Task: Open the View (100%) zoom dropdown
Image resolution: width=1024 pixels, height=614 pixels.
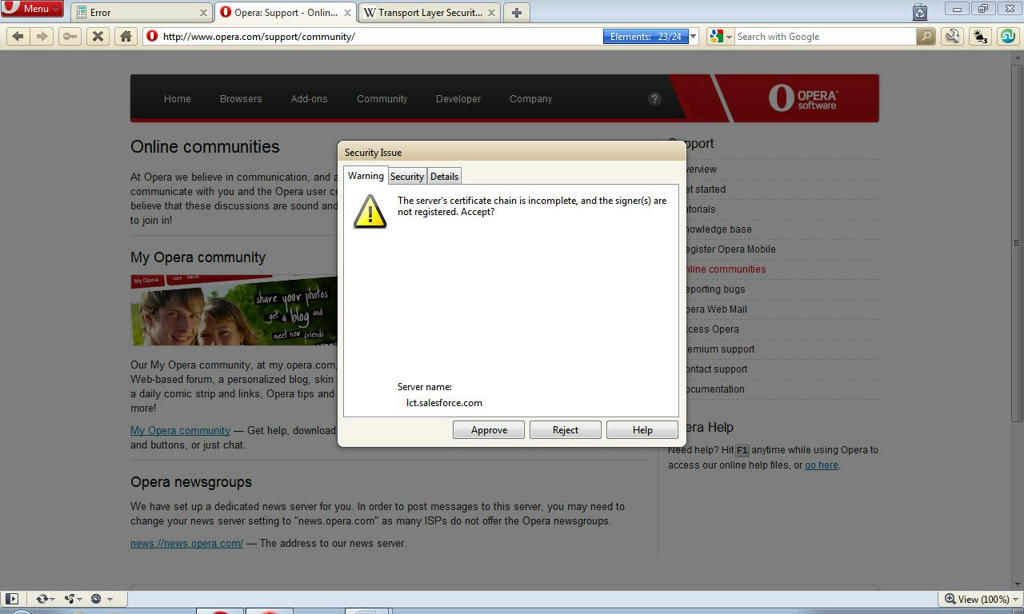Action: (x=982, y=599)
